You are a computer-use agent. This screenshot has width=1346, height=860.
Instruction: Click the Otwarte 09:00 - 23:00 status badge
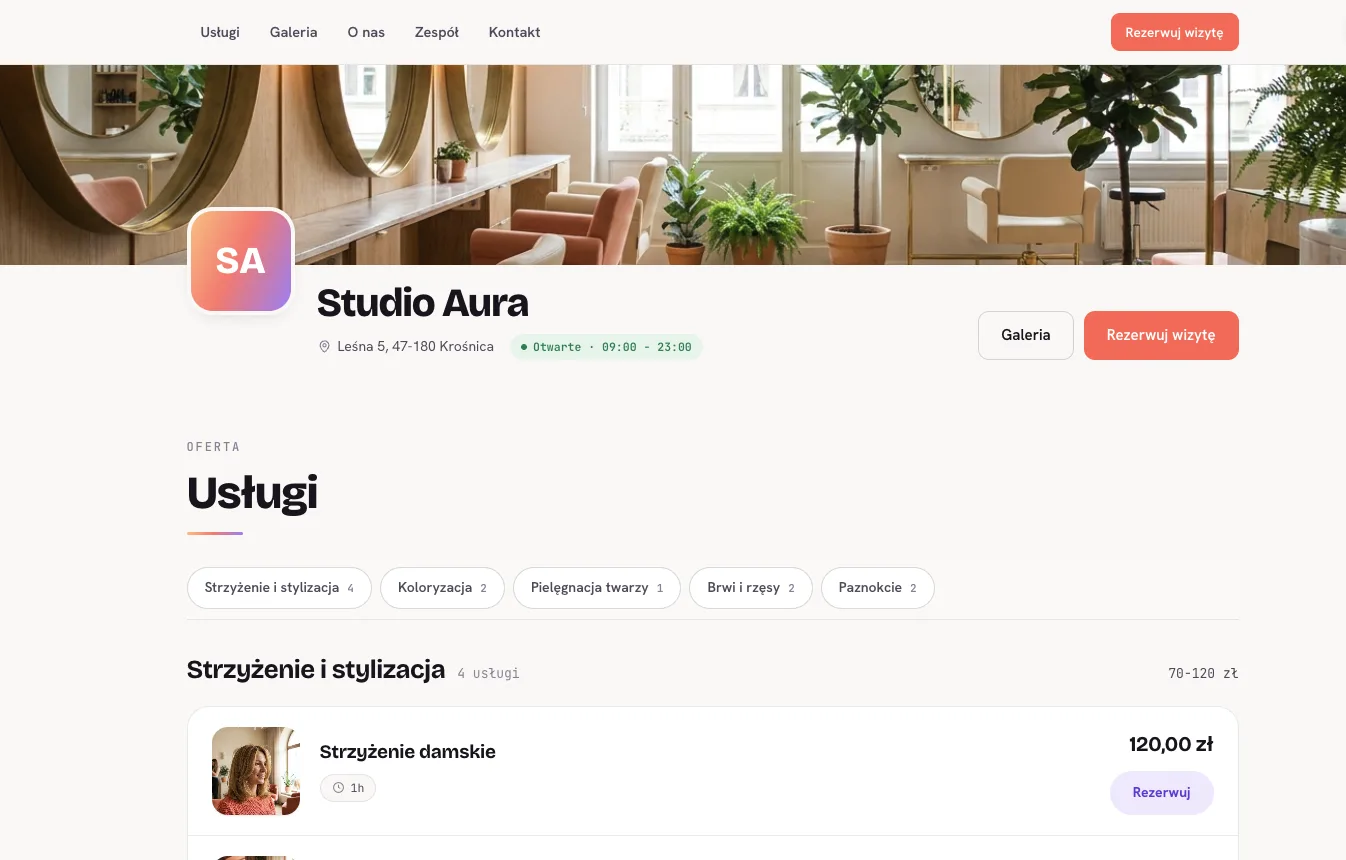[x=606, y=347]
